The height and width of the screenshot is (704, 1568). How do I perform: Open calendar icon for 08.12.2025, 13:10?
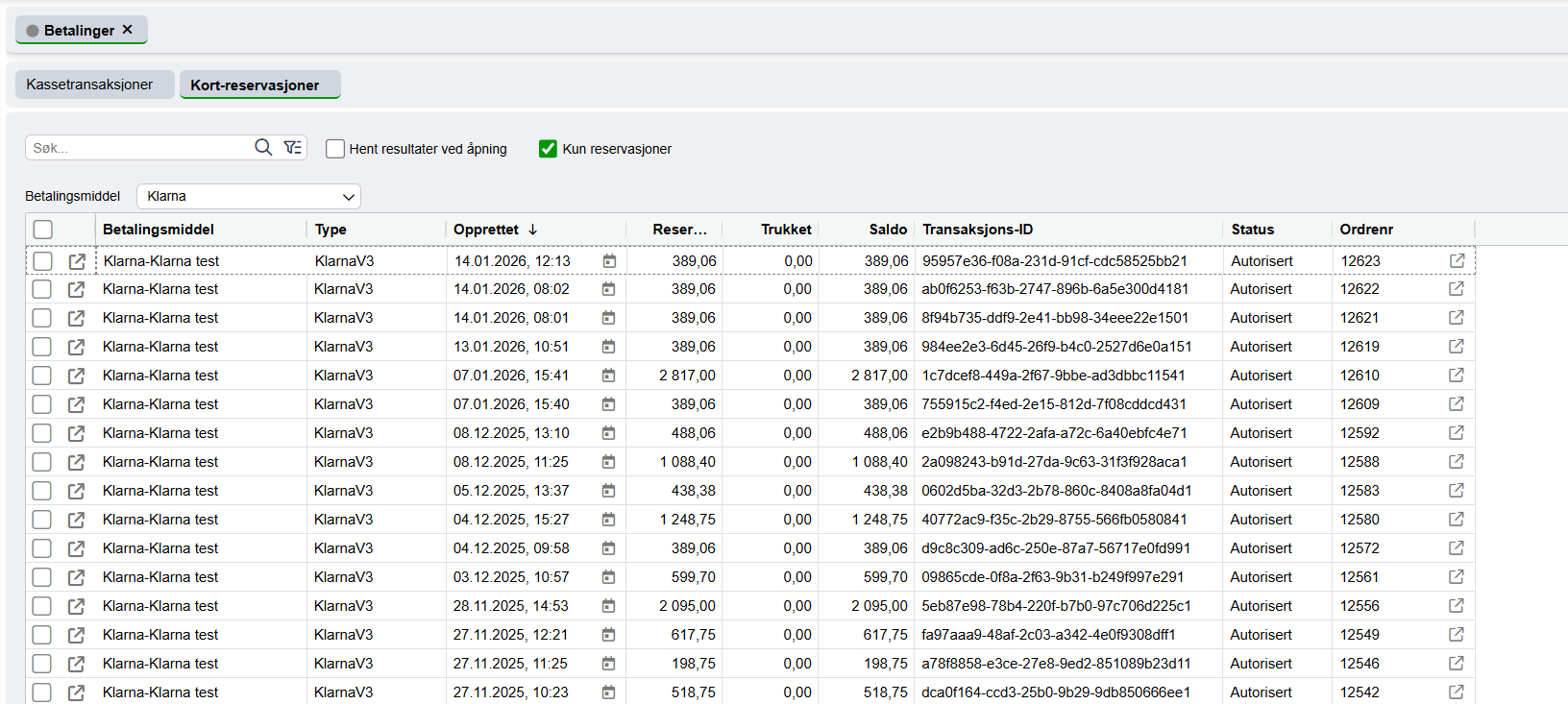pyautogui.click(x=608, y=433)
